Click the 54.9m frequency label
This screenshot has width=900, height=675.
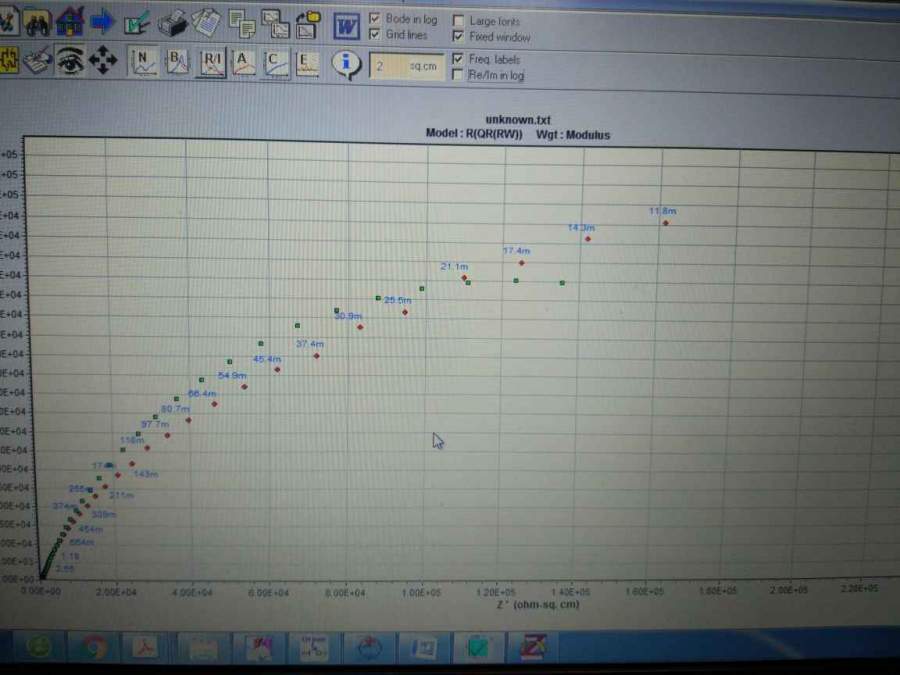232,375
